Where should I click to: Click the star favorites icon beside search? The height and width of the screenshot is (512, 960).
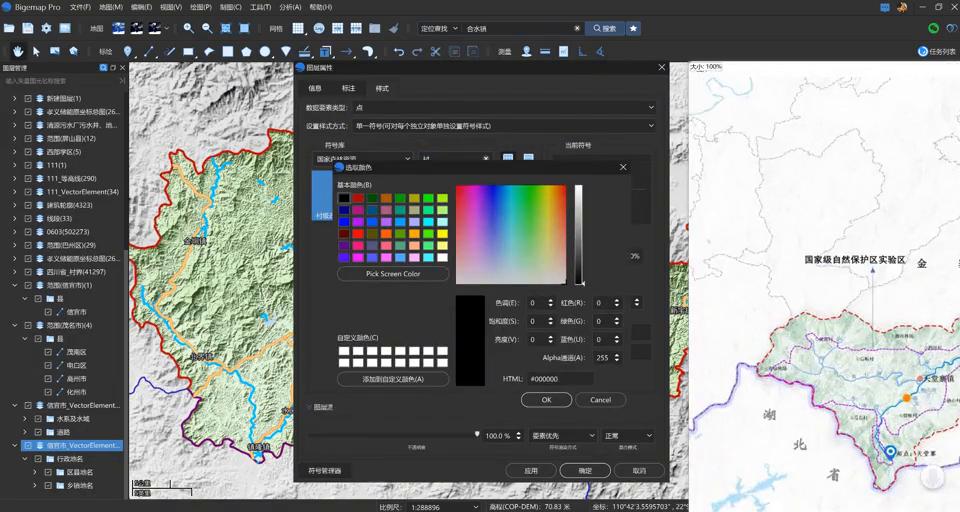click(633, 28)
